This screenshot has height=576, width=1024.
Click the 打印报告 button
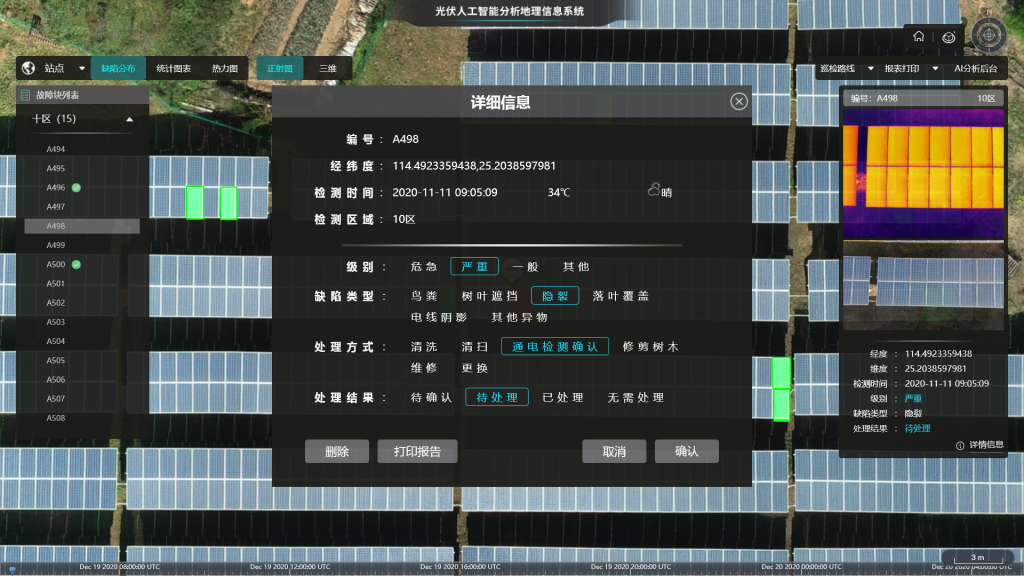[x=417, y=451]
